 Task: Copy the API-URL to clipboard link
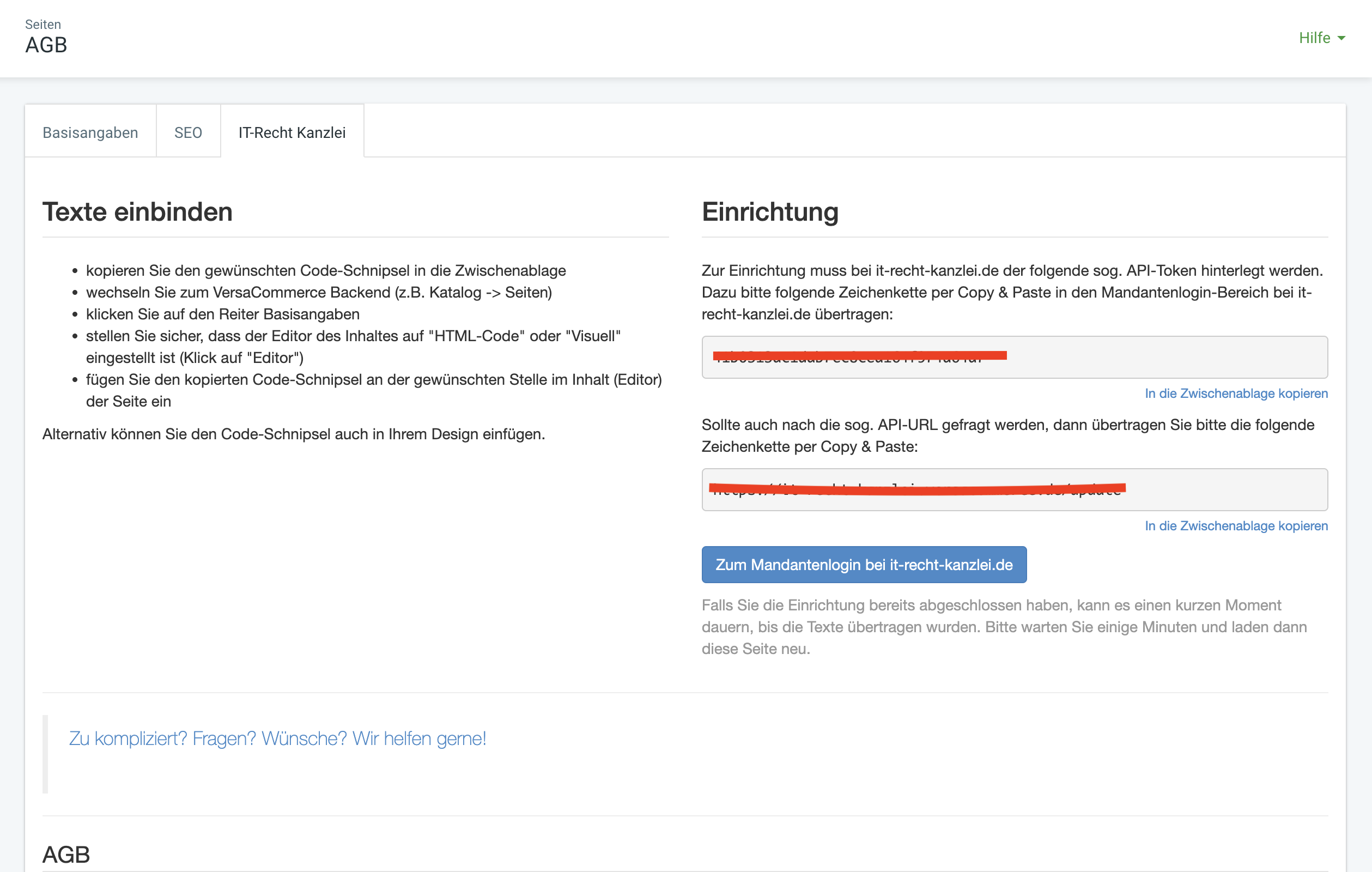[x=1236, y=525]
